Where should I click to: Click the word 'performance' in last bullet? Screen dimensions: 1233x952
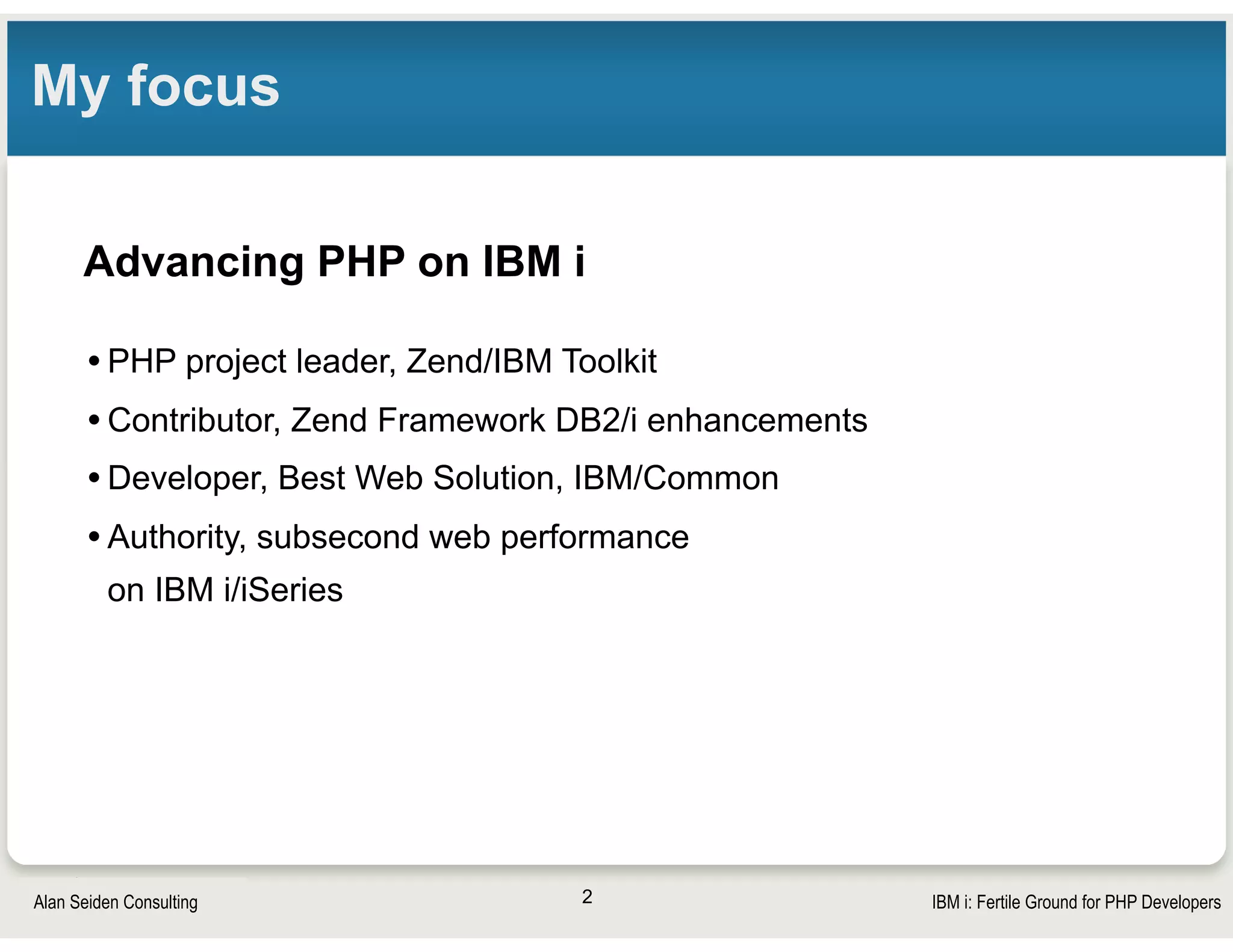(594, 538)
